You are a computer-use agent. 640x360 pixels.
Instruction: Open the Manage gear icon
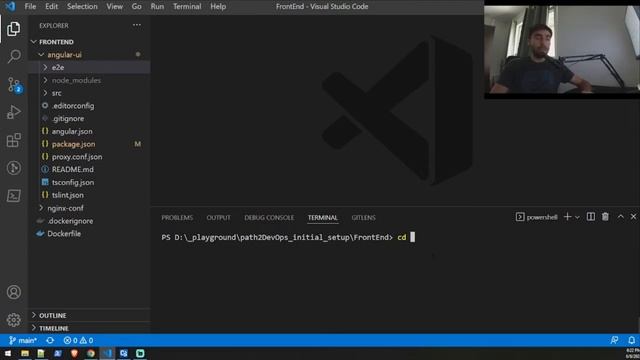[13, 320]
